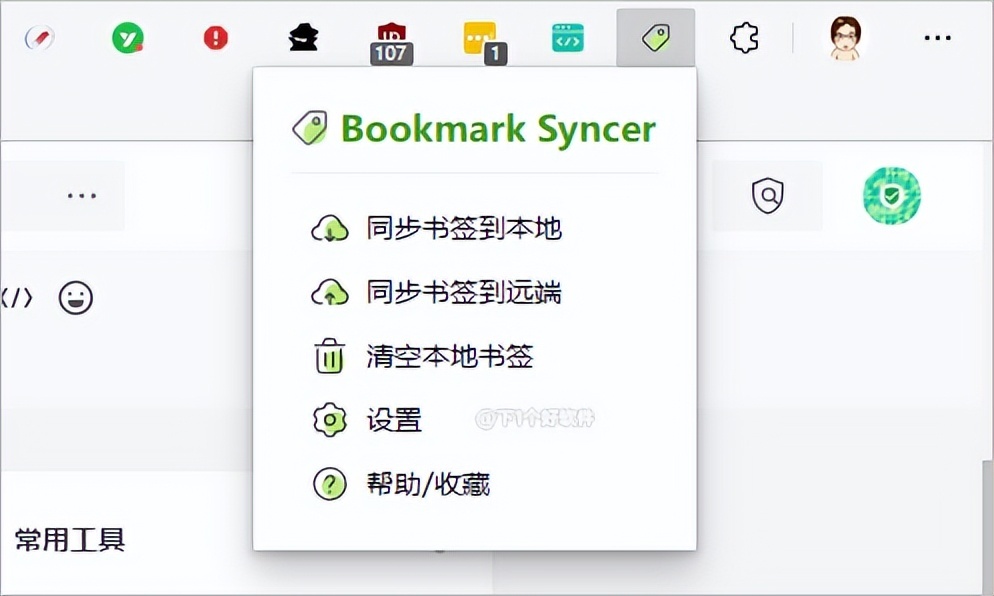Click the Bookmark Syncer title text
This screenshot has height=596, width=994.
[x=498, y=129]
